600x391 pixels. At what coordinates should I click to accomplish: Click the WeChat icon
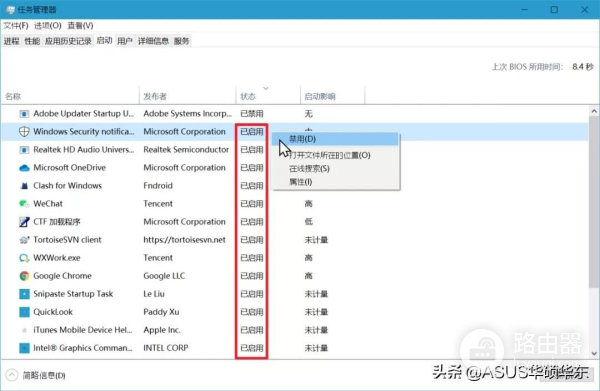click(x=24, y=204)
